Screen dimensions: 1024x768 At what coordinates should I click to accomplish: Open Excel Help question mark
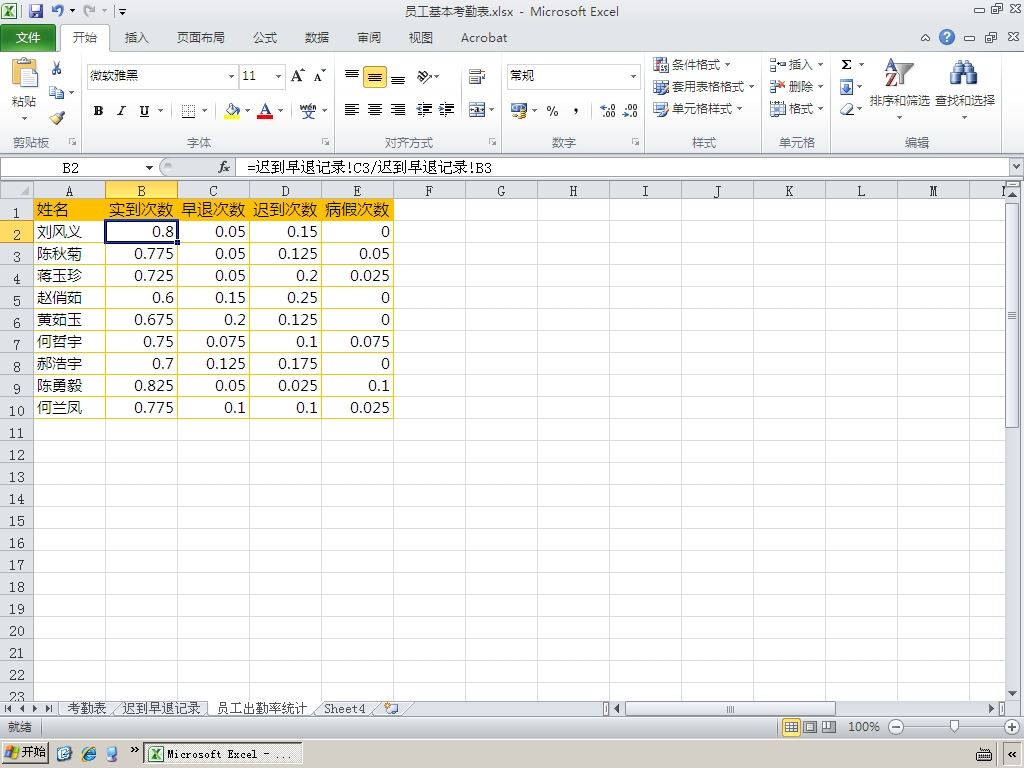[947, 37]
